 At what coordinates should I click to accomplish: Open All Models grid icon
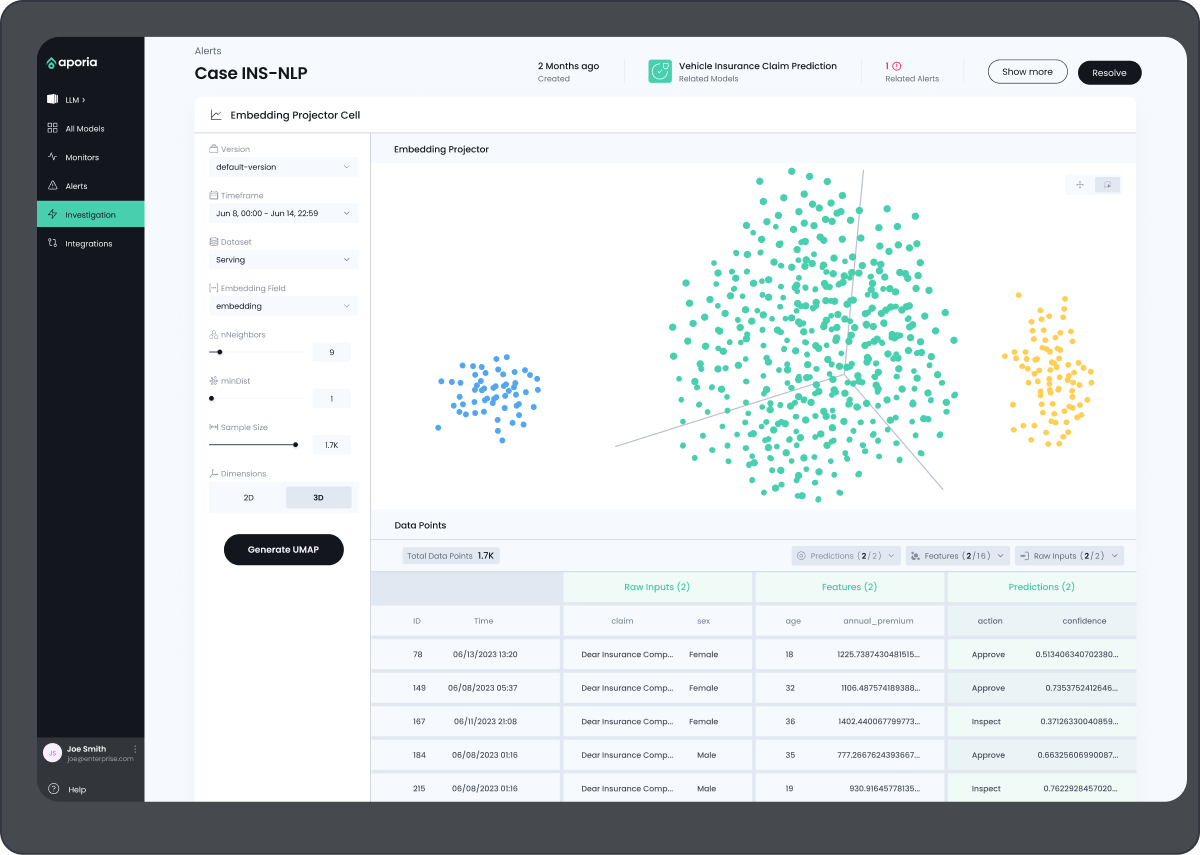pyautogui.click(x=53, y=128)
